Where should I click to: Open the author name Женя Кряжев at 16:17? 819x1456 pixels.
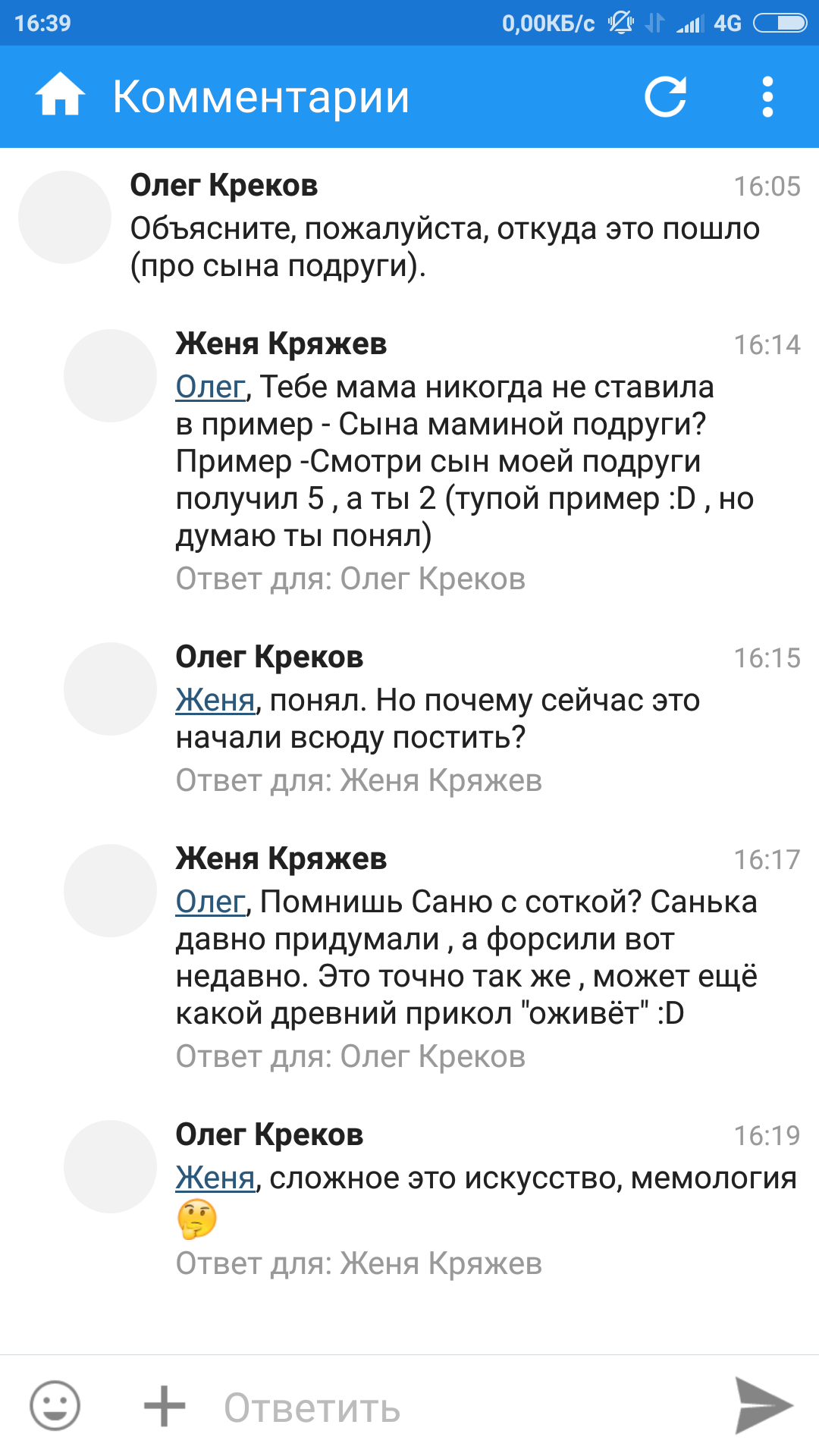[281, 859]
